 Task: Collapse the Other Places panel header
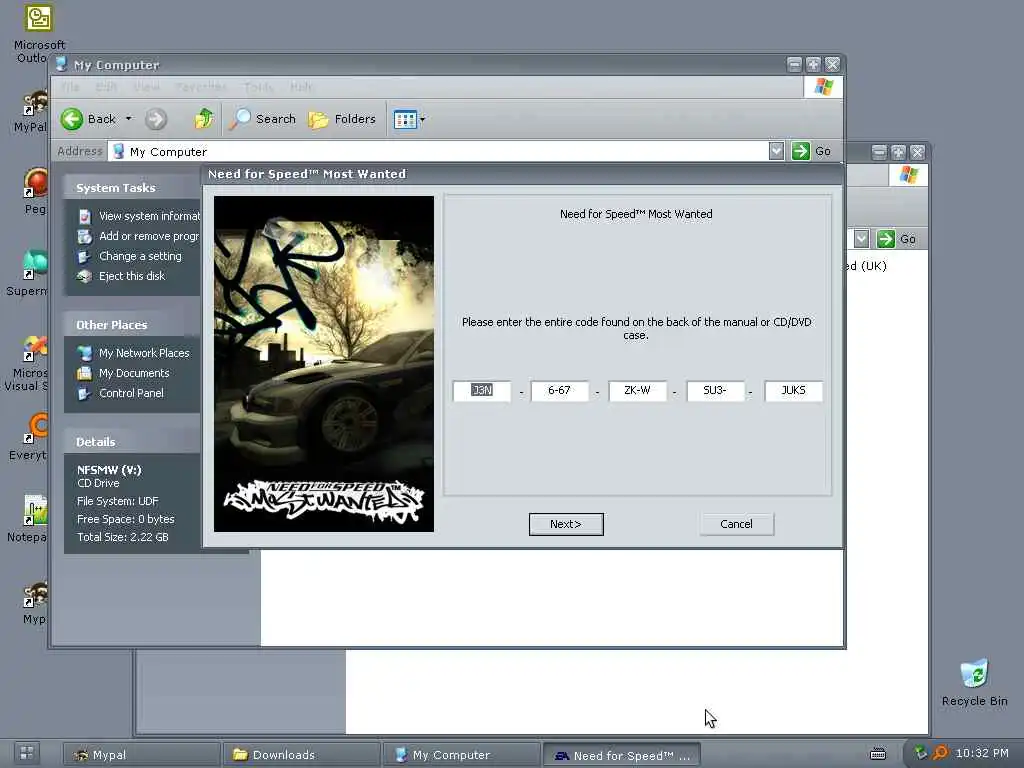coord(133,325)
